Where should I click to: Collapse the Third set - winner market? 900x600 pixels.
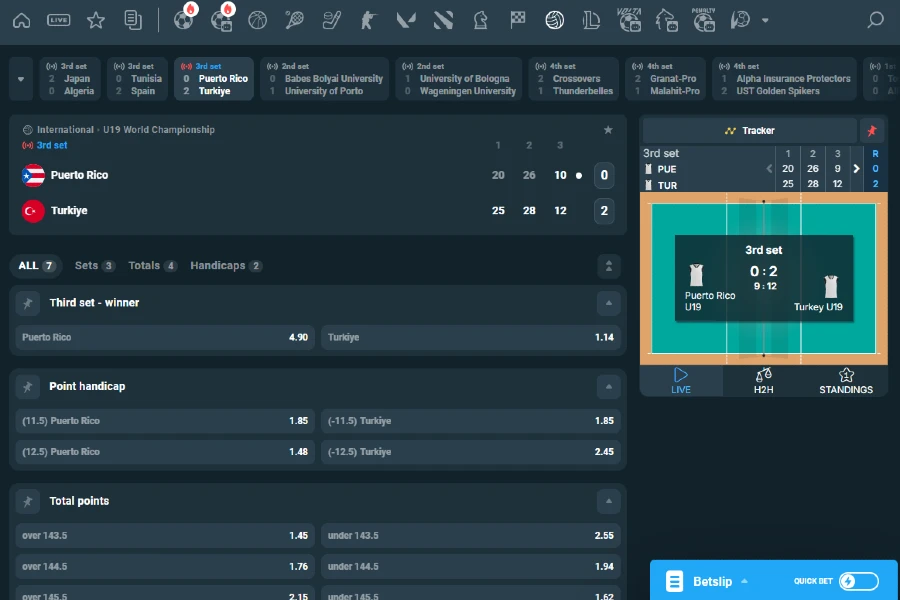click(608, 302)
